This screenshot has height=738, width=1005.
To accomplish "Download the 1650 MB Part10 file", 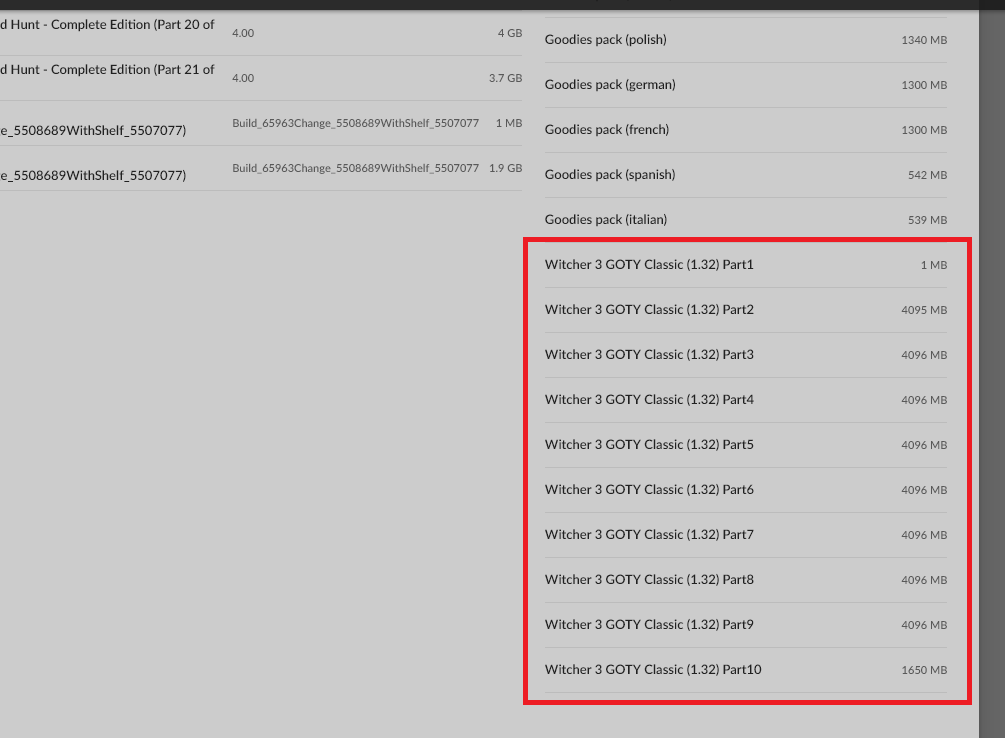I will coord(653,670).
